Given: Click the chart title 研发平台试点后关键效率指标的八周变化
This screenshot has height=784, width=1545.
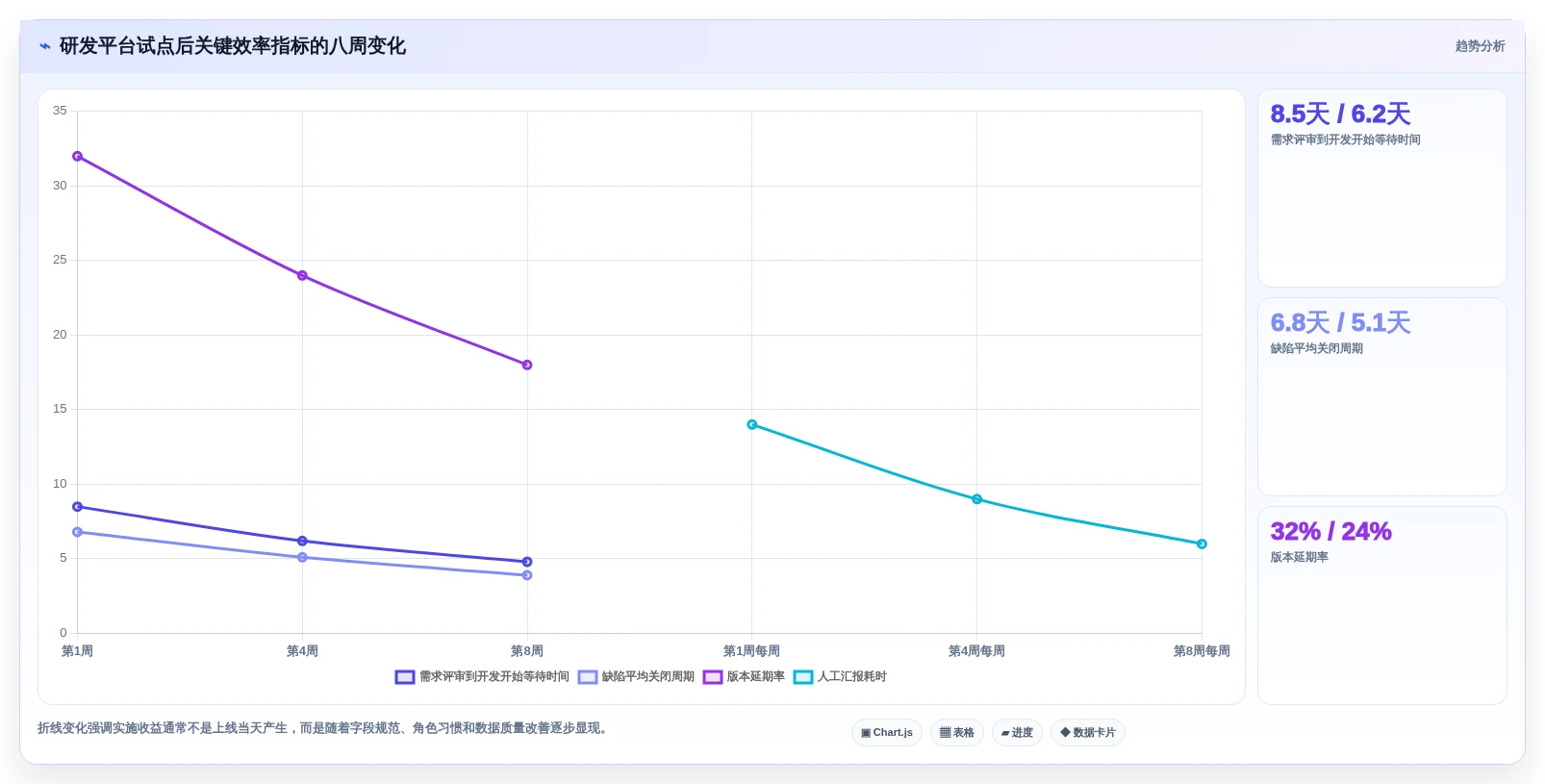Looking at the screenshot, I should [x=232, y=46].
